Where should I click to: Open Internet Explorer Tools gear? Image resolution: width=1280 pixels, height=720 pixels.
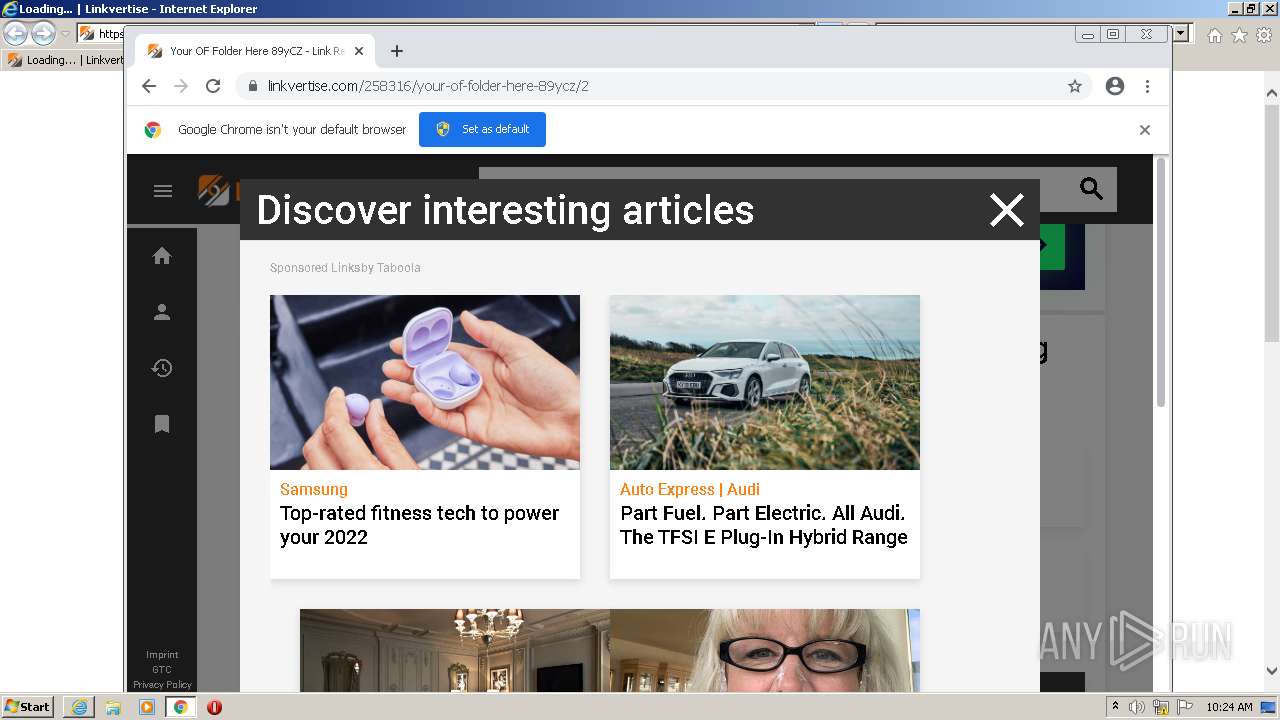[1263, 35]
